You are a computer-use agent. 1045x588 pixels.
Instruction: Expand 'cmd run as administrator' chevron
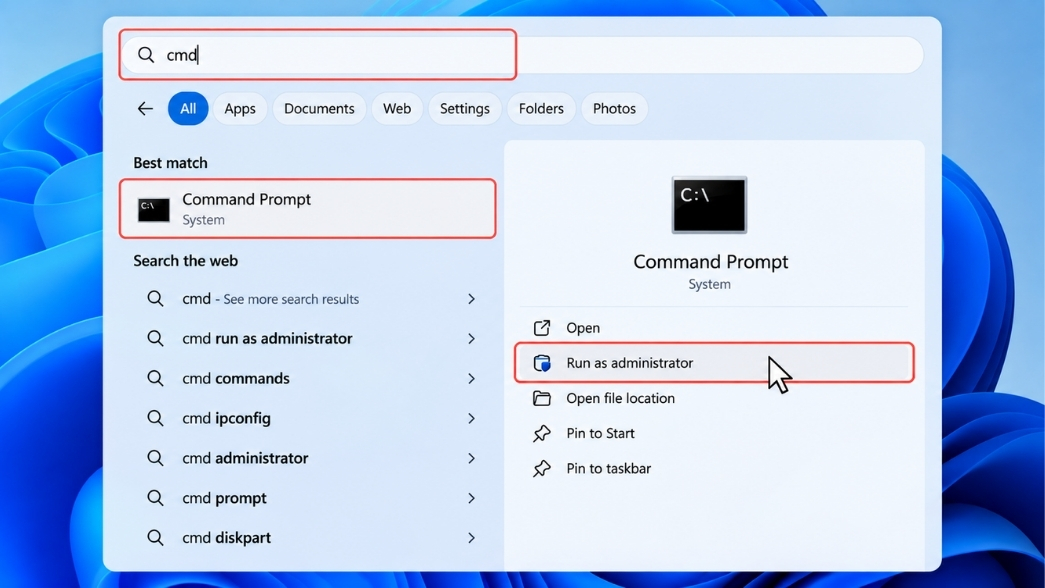pos(471,339)
